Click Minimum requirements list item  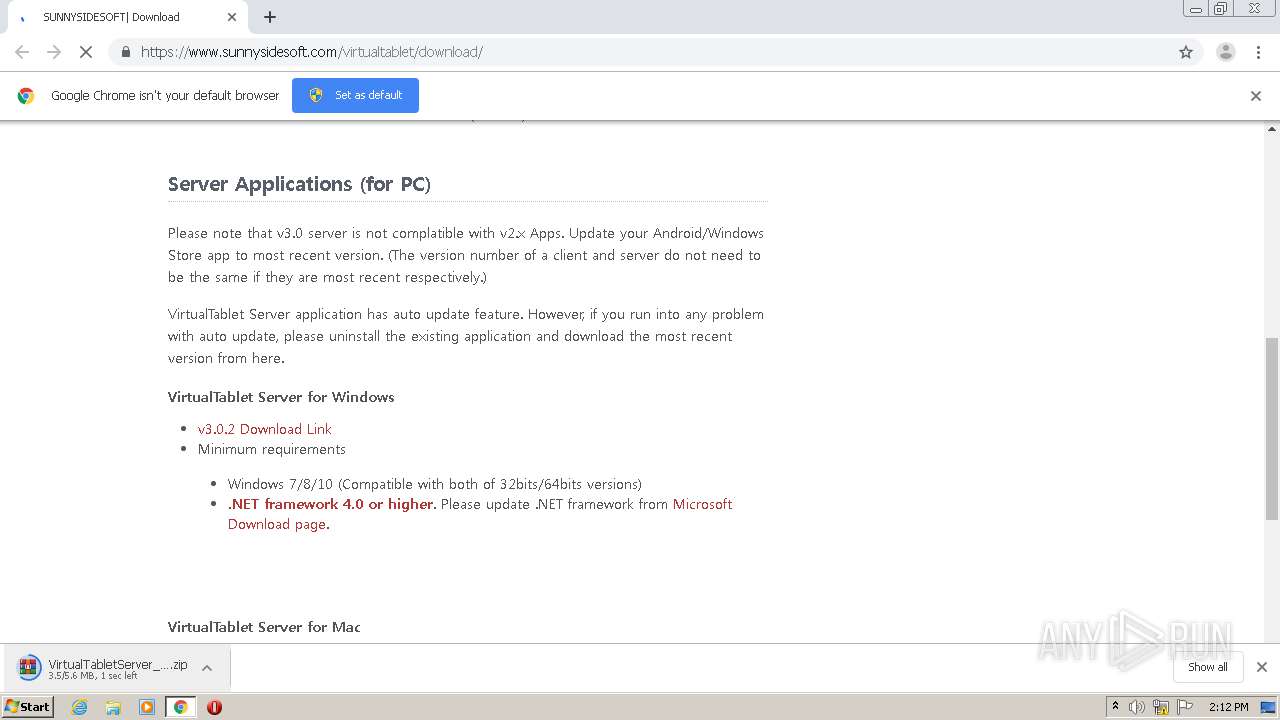click(x=272, y=449)
